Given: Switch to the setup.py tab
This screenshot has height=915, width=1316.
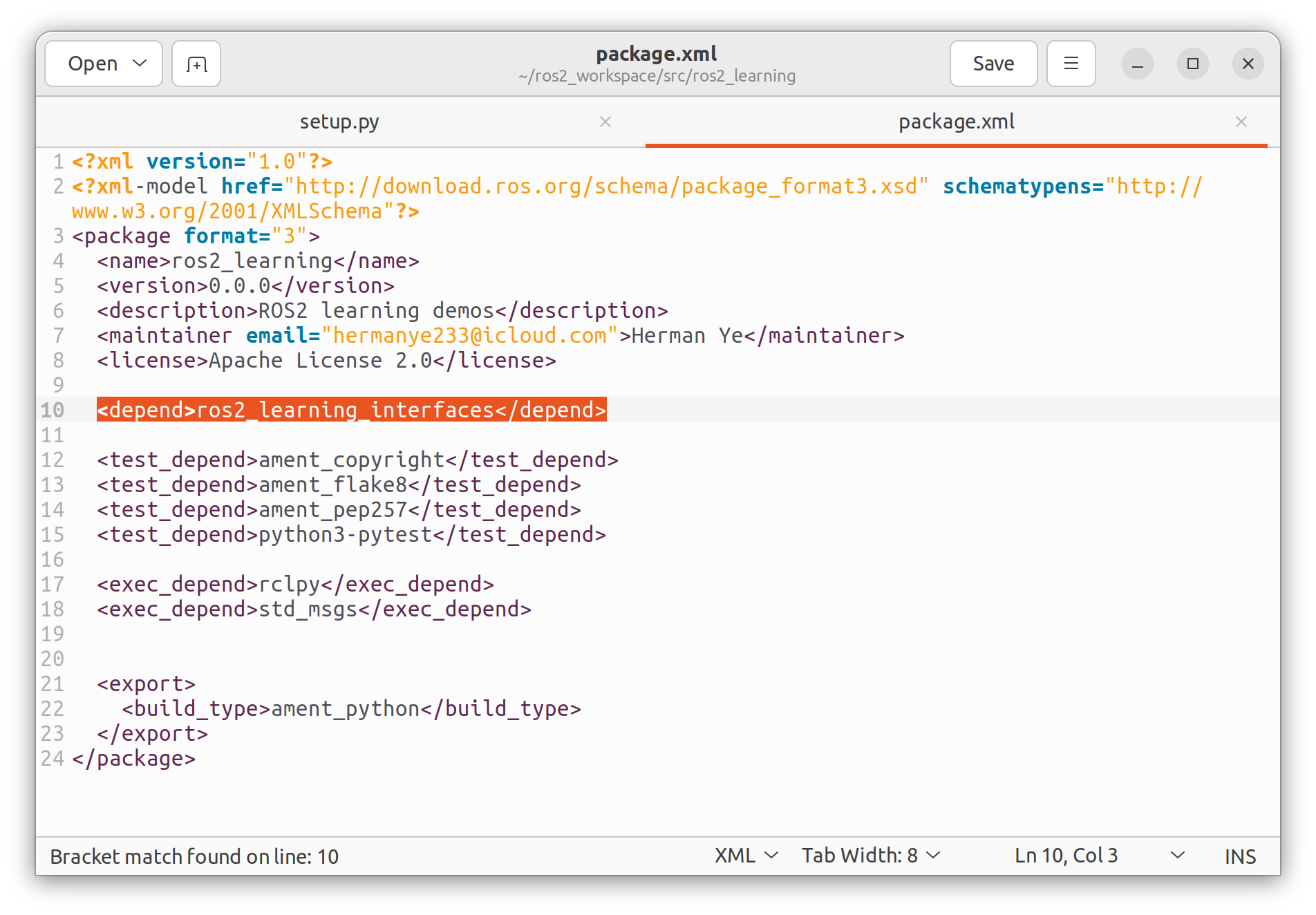Looking at the screenshot, I should point(339,122).
